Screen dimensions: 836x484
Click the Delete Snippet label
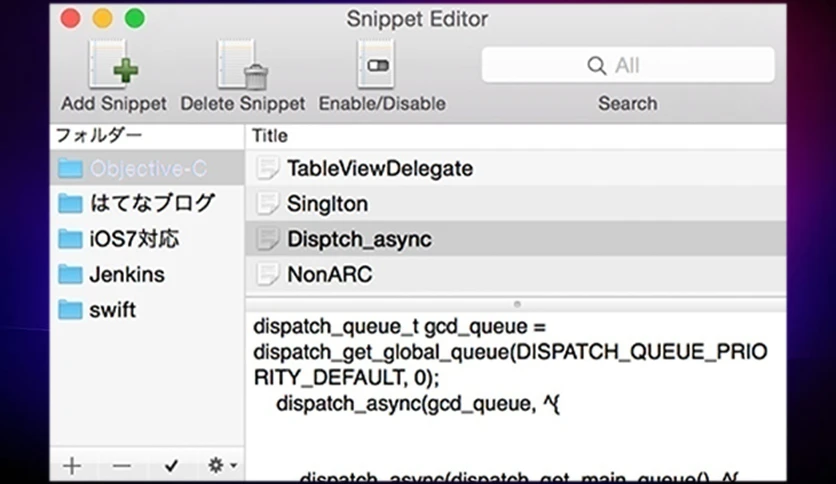[x=243, y=103]
